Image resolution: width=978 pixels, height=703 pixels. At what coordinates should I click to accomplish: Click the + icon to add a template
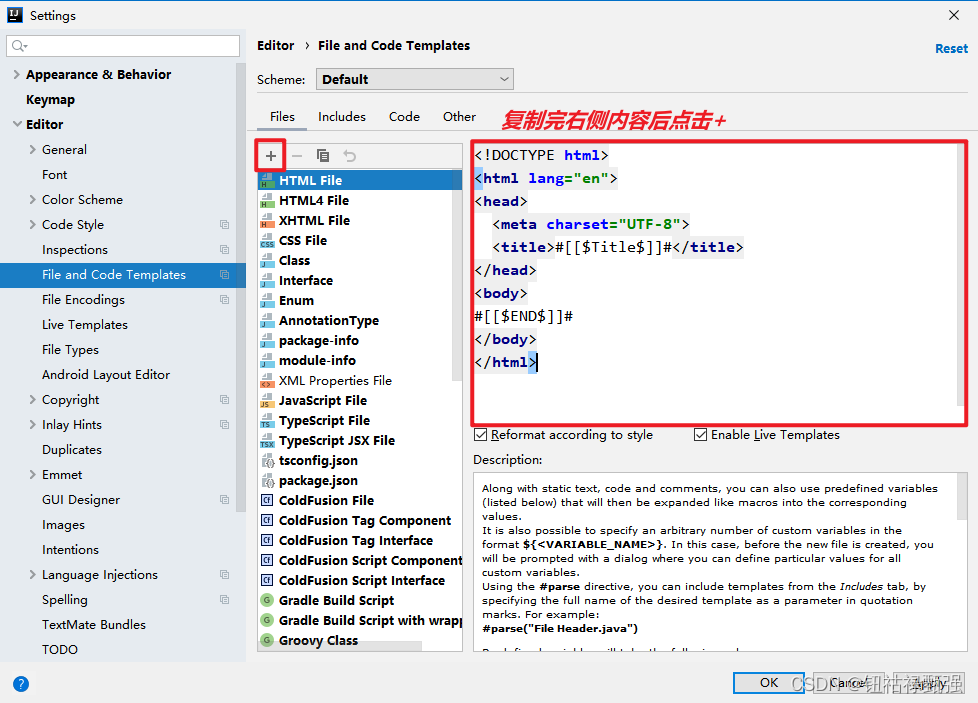270,156
